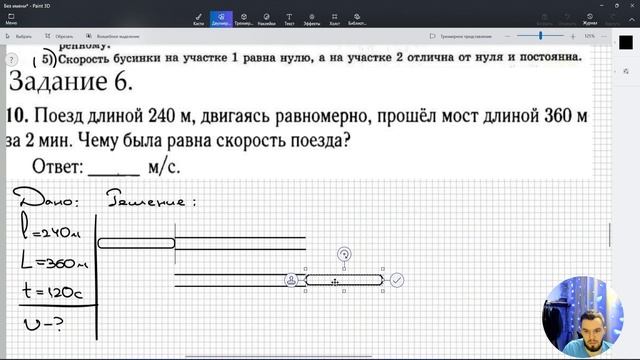Toggle the 3D view mode
The width and height of the screenshot is (640, 360).
coord(461,36)
